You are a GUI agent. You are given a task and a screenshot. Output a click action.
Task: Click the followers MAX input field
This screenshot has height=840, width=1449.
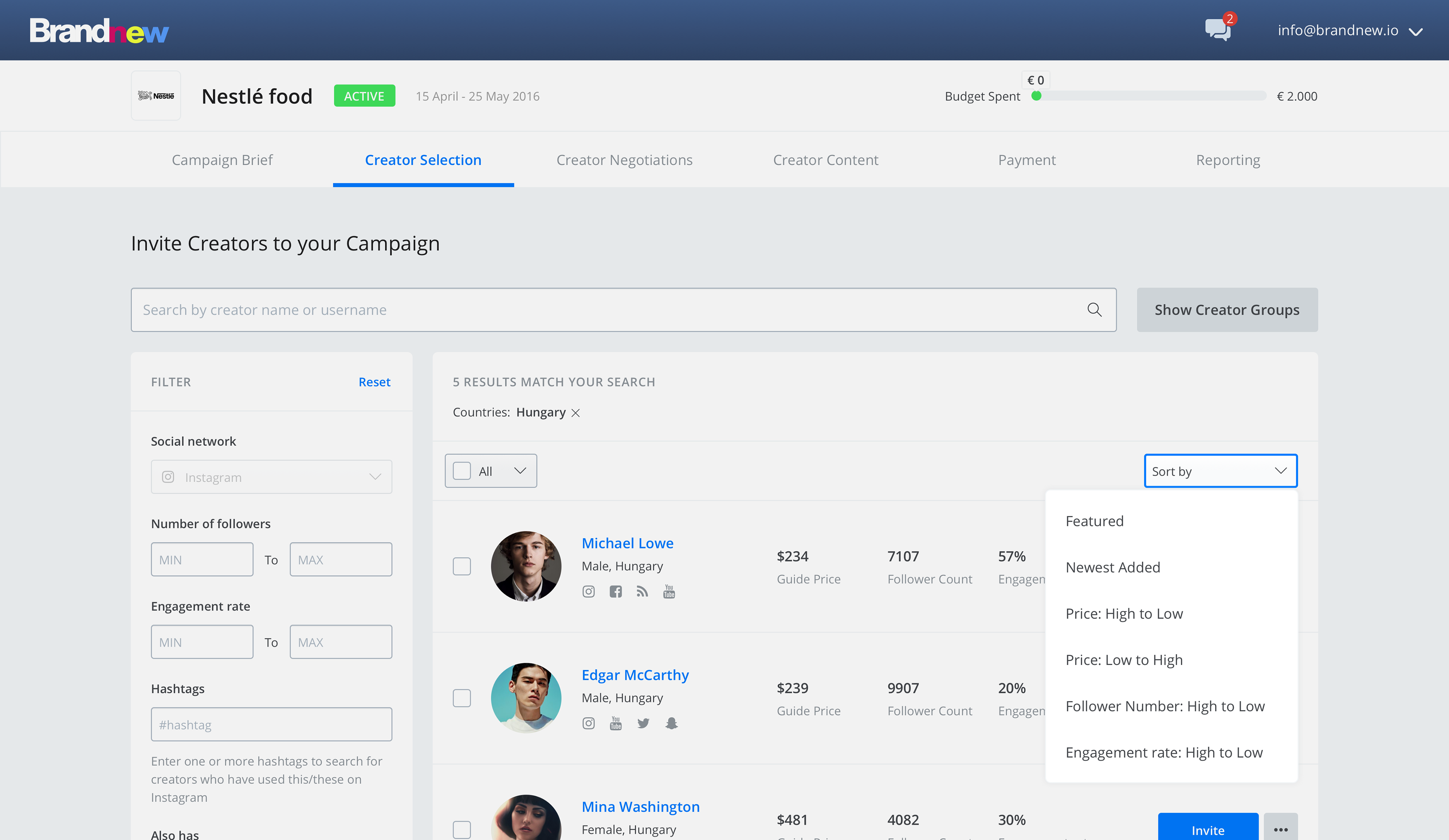pyautogui.click(x=341, y=559)
